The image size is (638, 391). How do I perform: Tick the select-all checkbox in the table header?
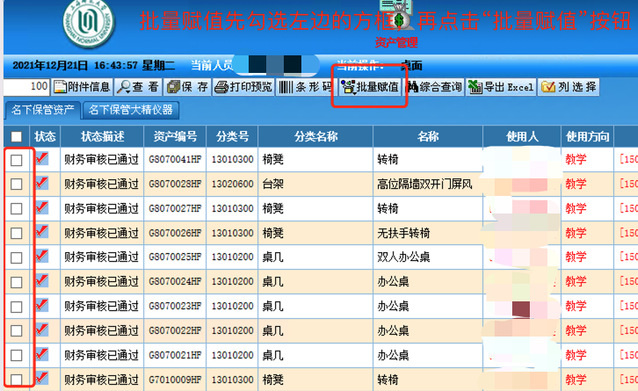coord(17,137)
